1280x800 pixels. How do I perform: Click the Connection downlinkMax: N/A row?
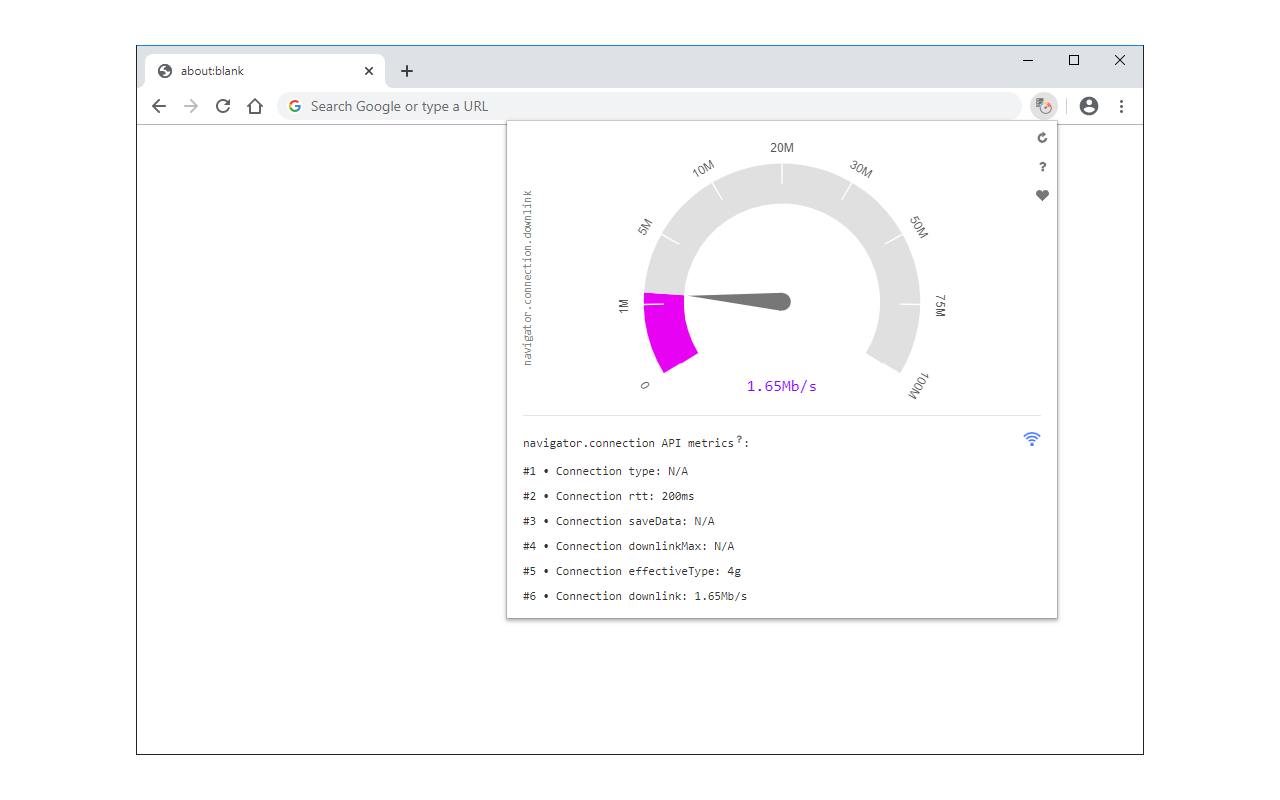pyautogui.click(x=628, y=546)
